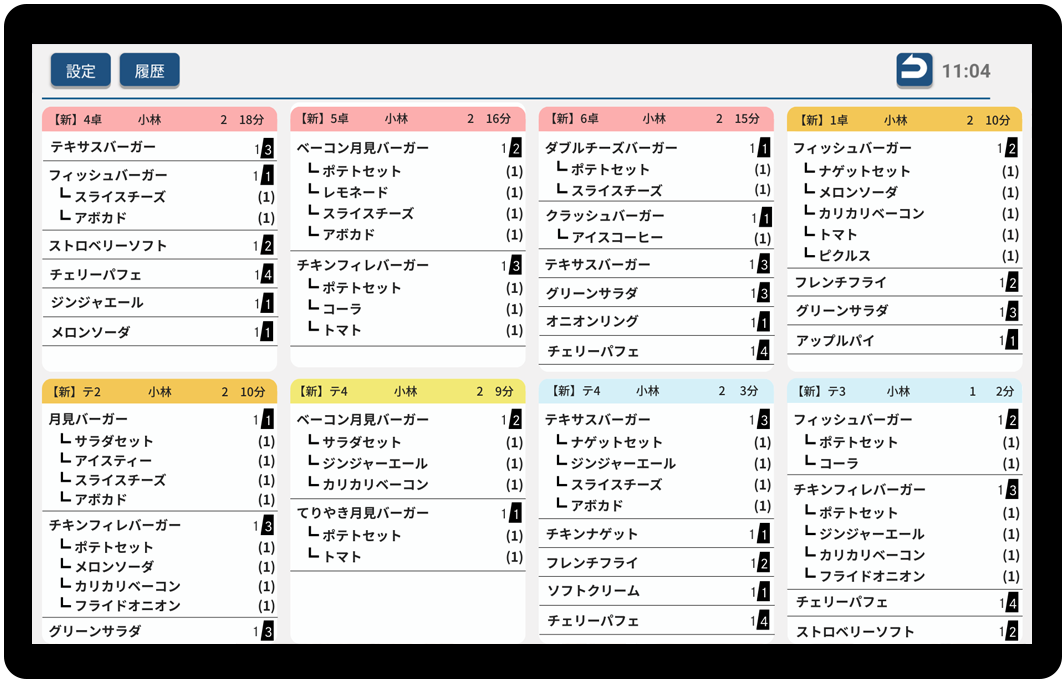Select グリーンサラダ in the 6卓 order
Screen dimensions: 1064x682
click(x=656, y=293)
